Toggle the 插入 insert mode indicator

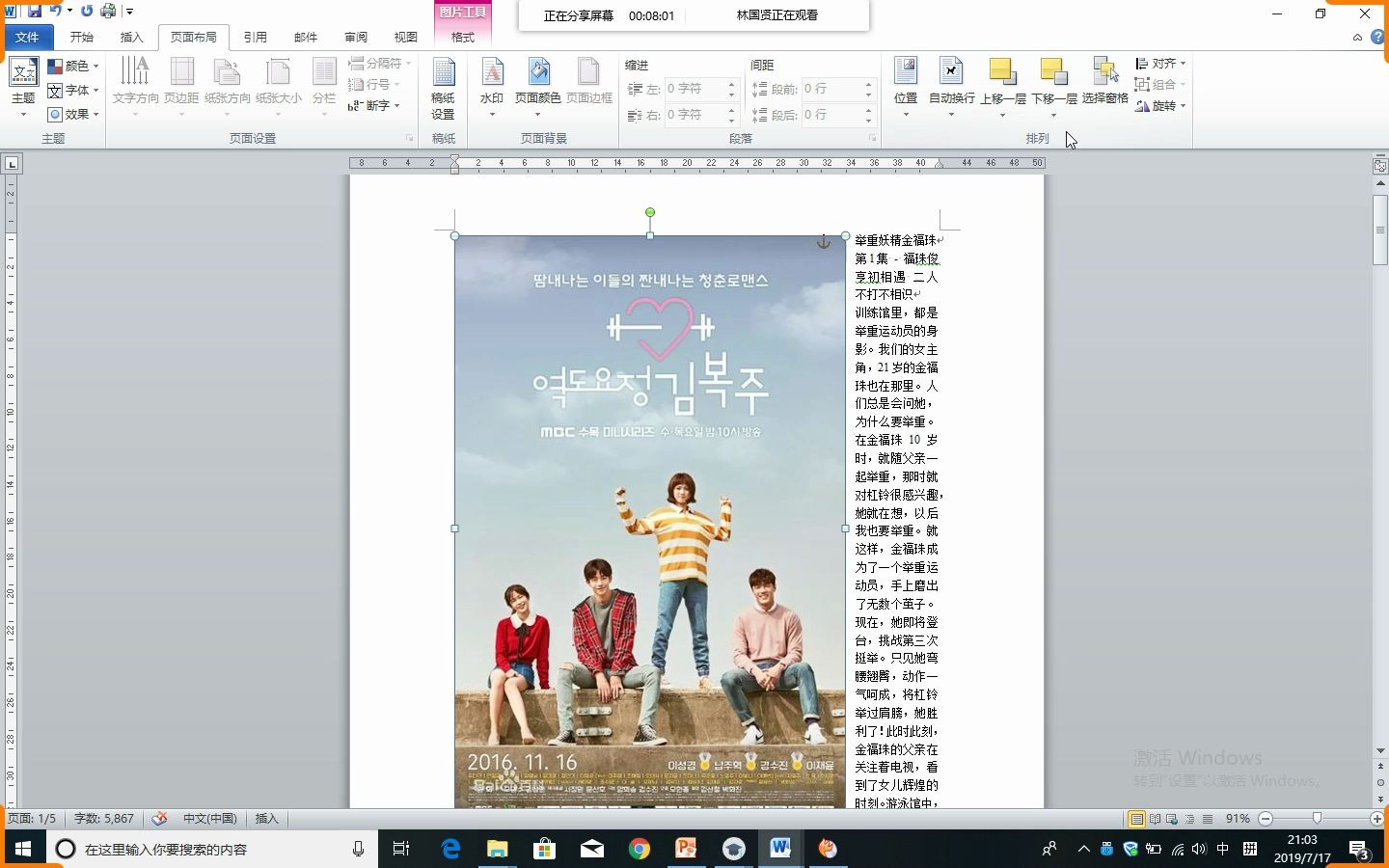266,819
